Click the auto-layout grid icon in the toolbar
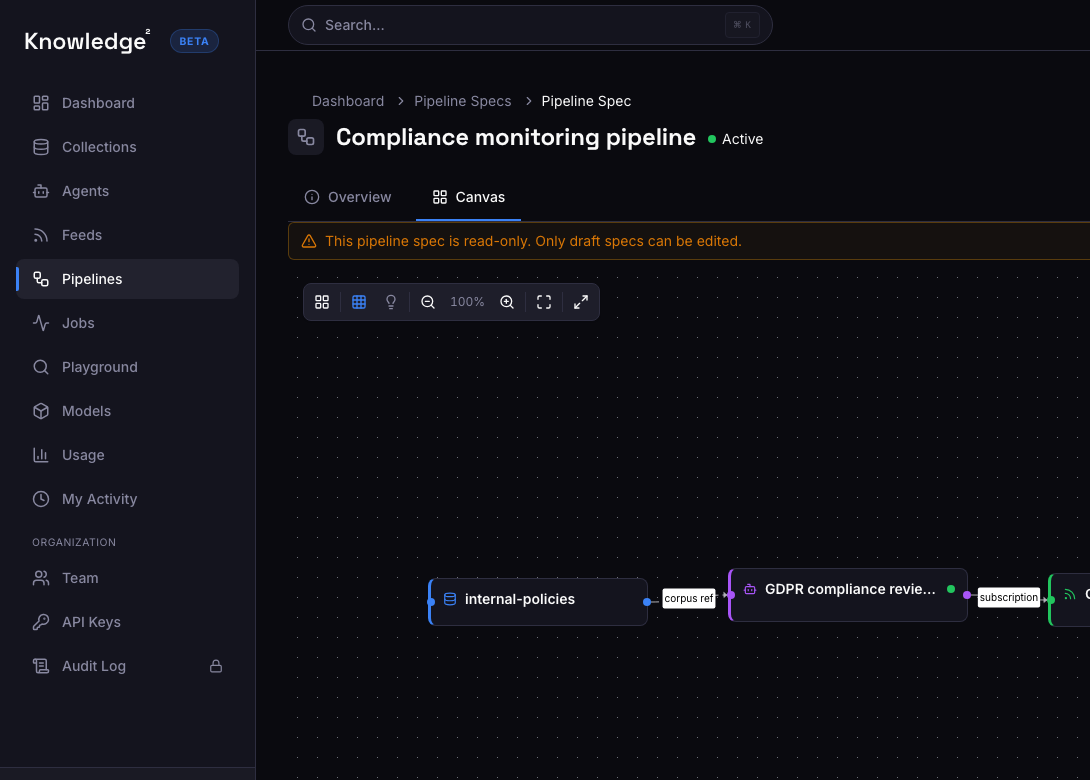1090x780 pixels. [x=322, y=301]
